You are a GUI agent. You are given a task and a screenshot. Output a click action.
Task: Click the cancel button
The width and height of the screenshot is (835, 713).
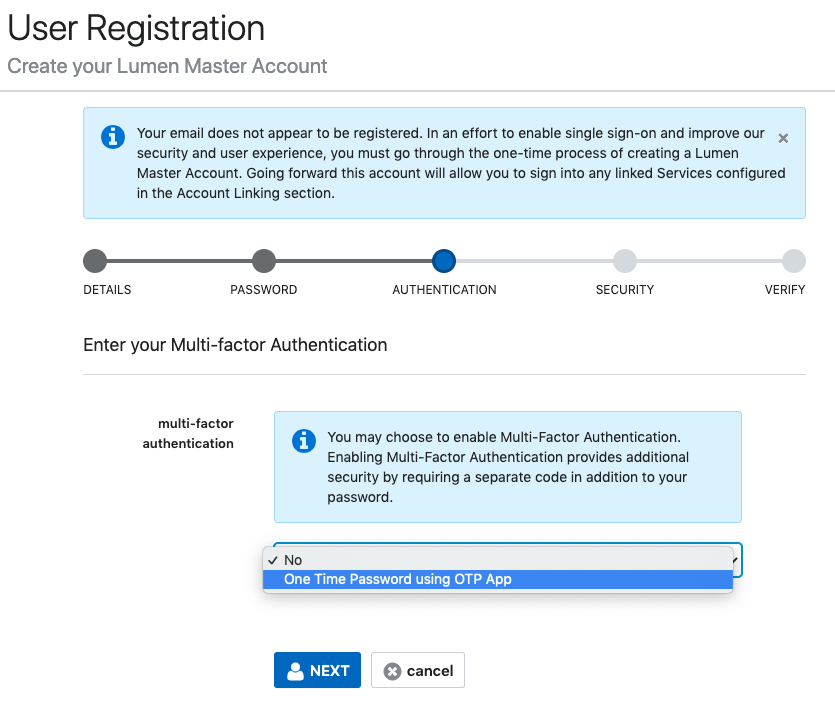[418, 670]
